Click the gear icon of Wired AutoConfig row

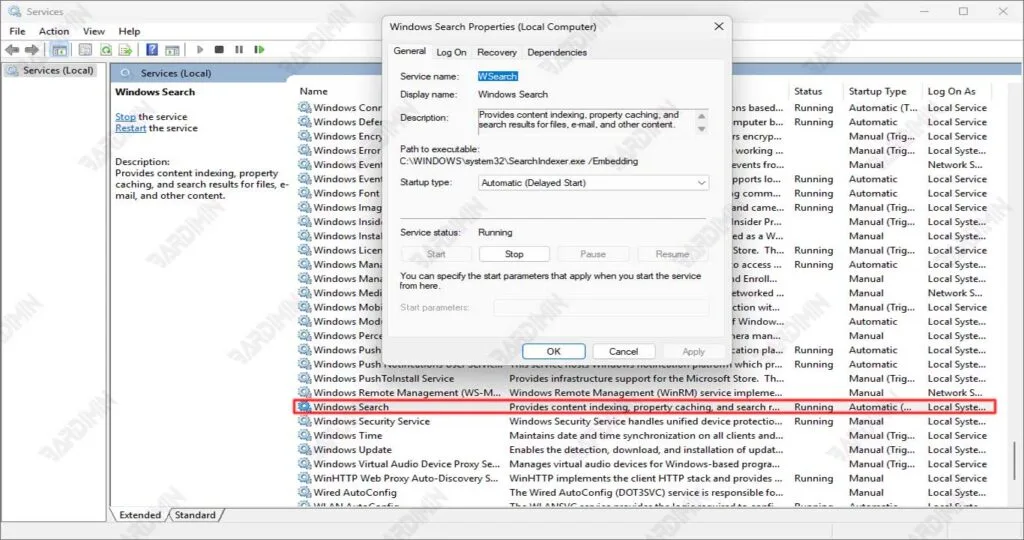[305, 492]
